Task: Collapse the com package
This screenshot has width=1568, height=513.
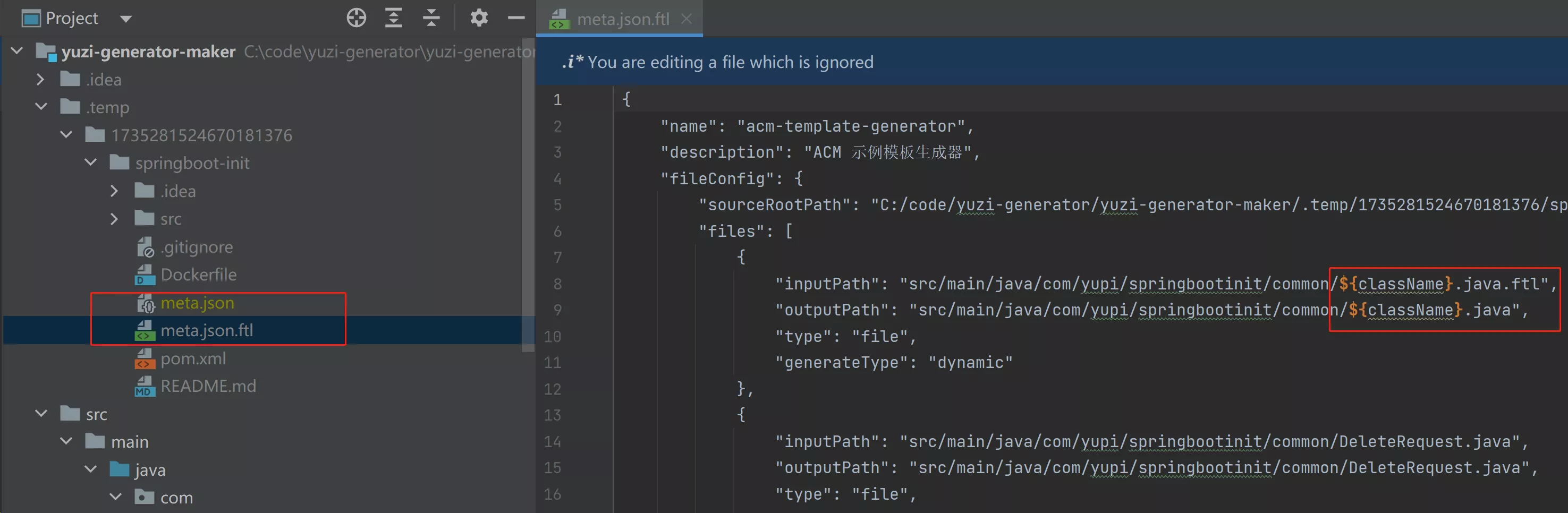Action: pos(116,497)
